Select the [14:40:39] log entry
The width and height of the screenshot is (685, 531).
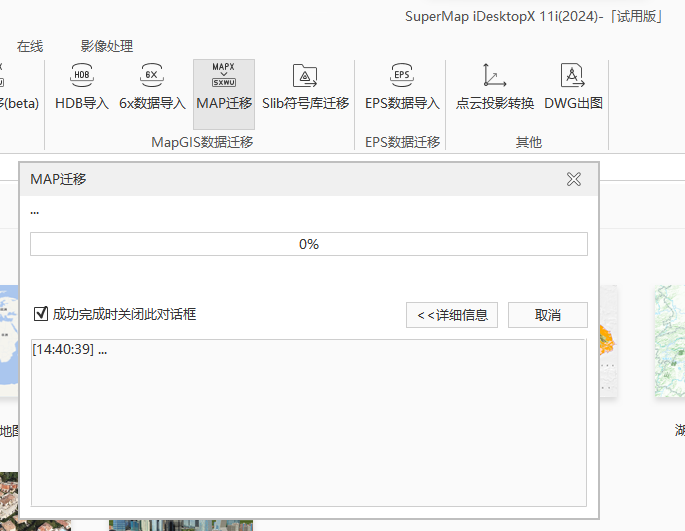click(70, 349)
